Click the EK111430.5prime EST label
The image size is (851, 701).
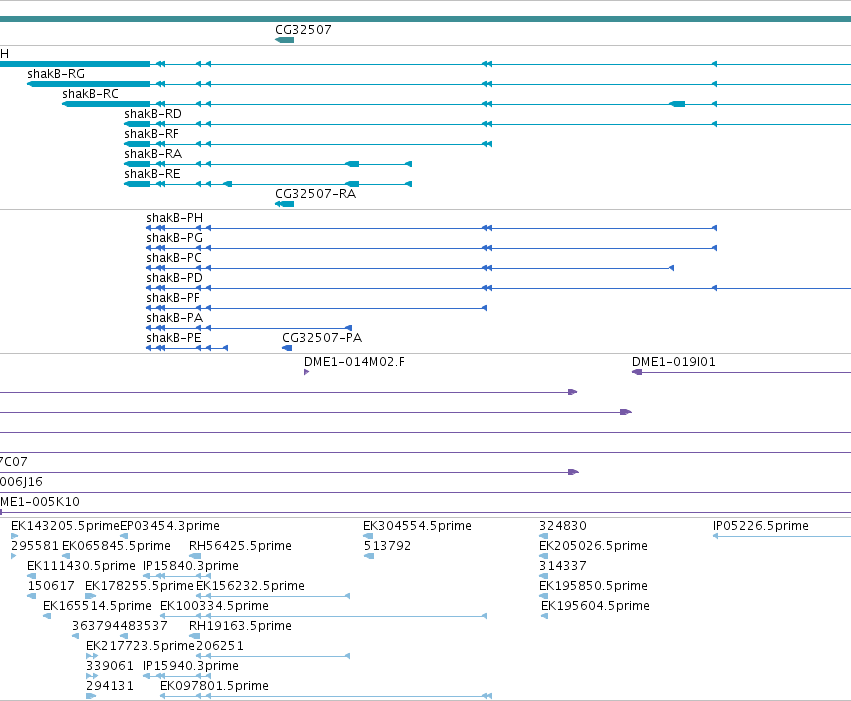tap(81, 566)
